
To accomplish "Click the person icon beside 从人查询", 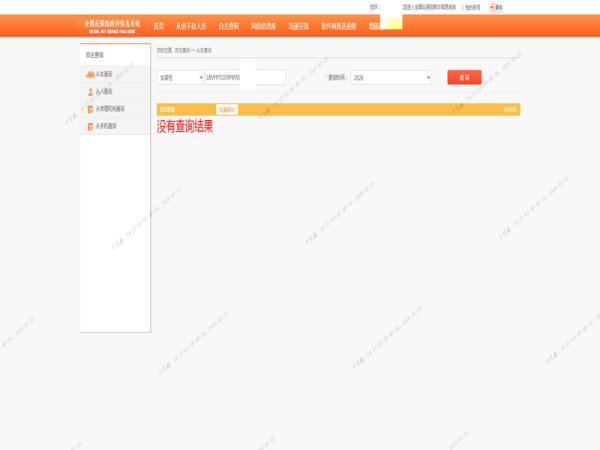I will tap(90, 91).
